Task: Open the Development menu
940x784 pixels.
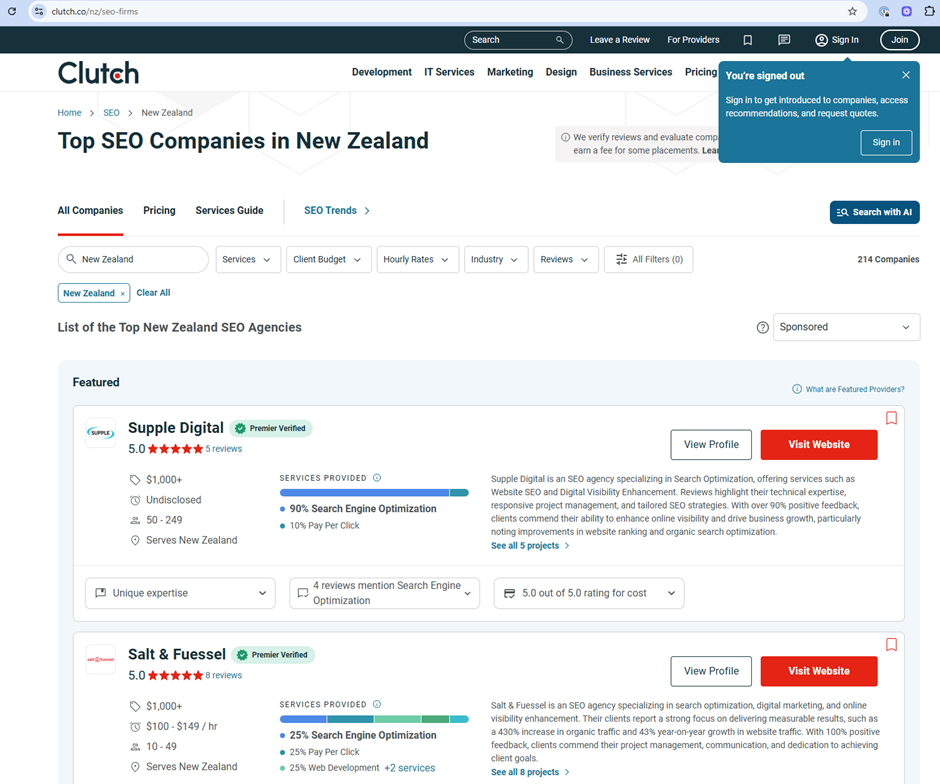Action: (382, 72)
